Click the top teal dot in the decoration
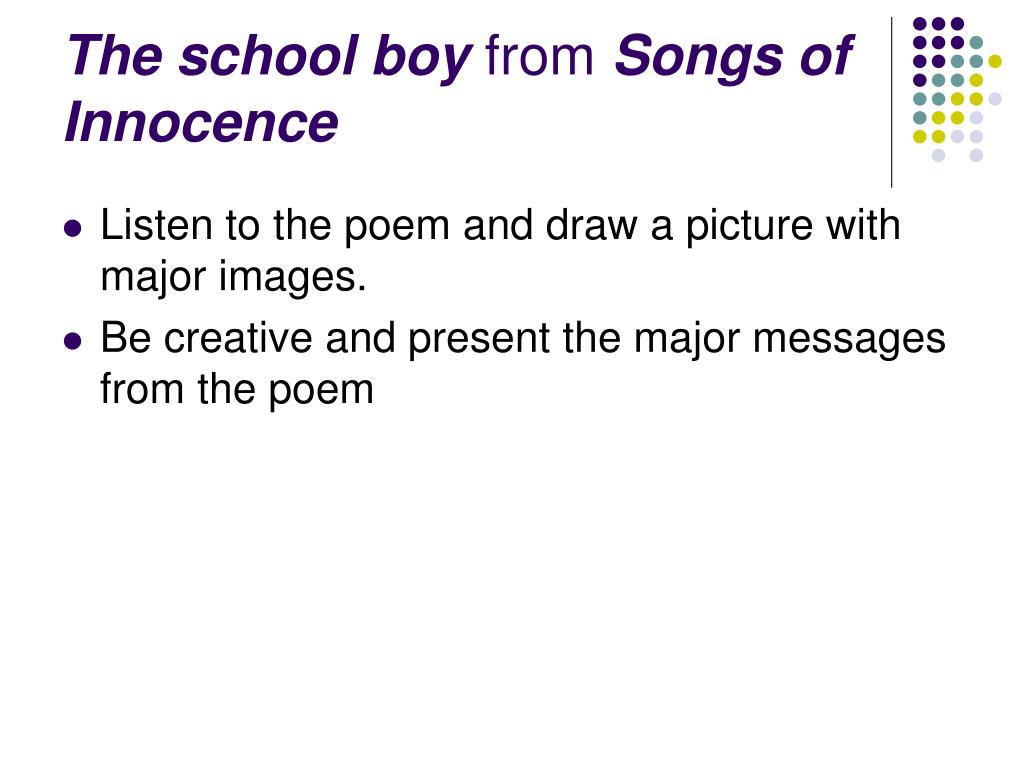The height and width of the screenshot is (768, 1024). 976,43
